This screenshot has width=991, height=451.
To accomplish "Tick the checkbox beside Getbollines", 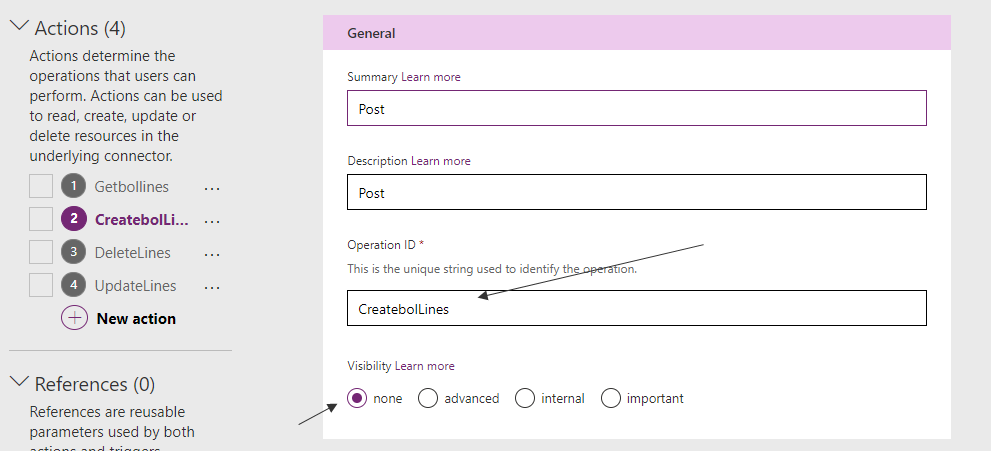I will click(41, 187).
